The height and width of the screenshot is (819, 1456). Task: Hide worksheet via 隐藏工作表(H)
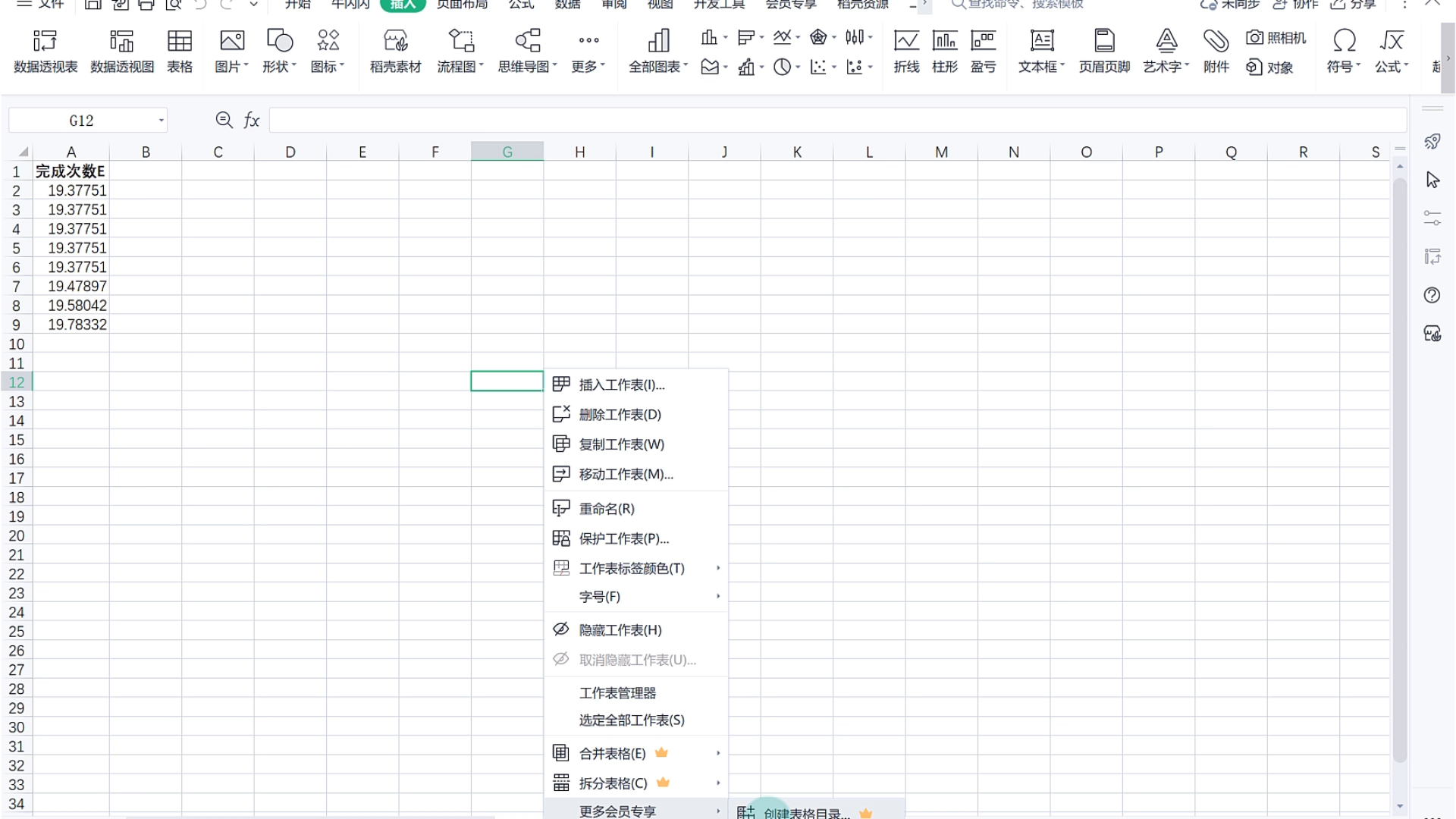pyautogui.click(x=620, y=630)
